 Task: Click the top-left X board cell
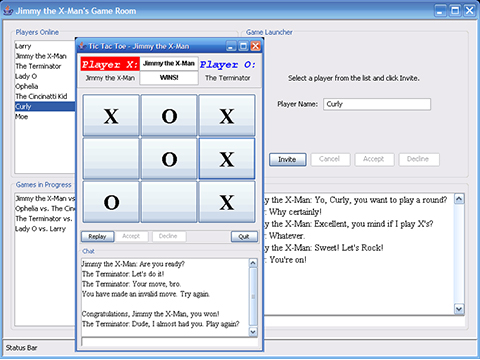111,115
